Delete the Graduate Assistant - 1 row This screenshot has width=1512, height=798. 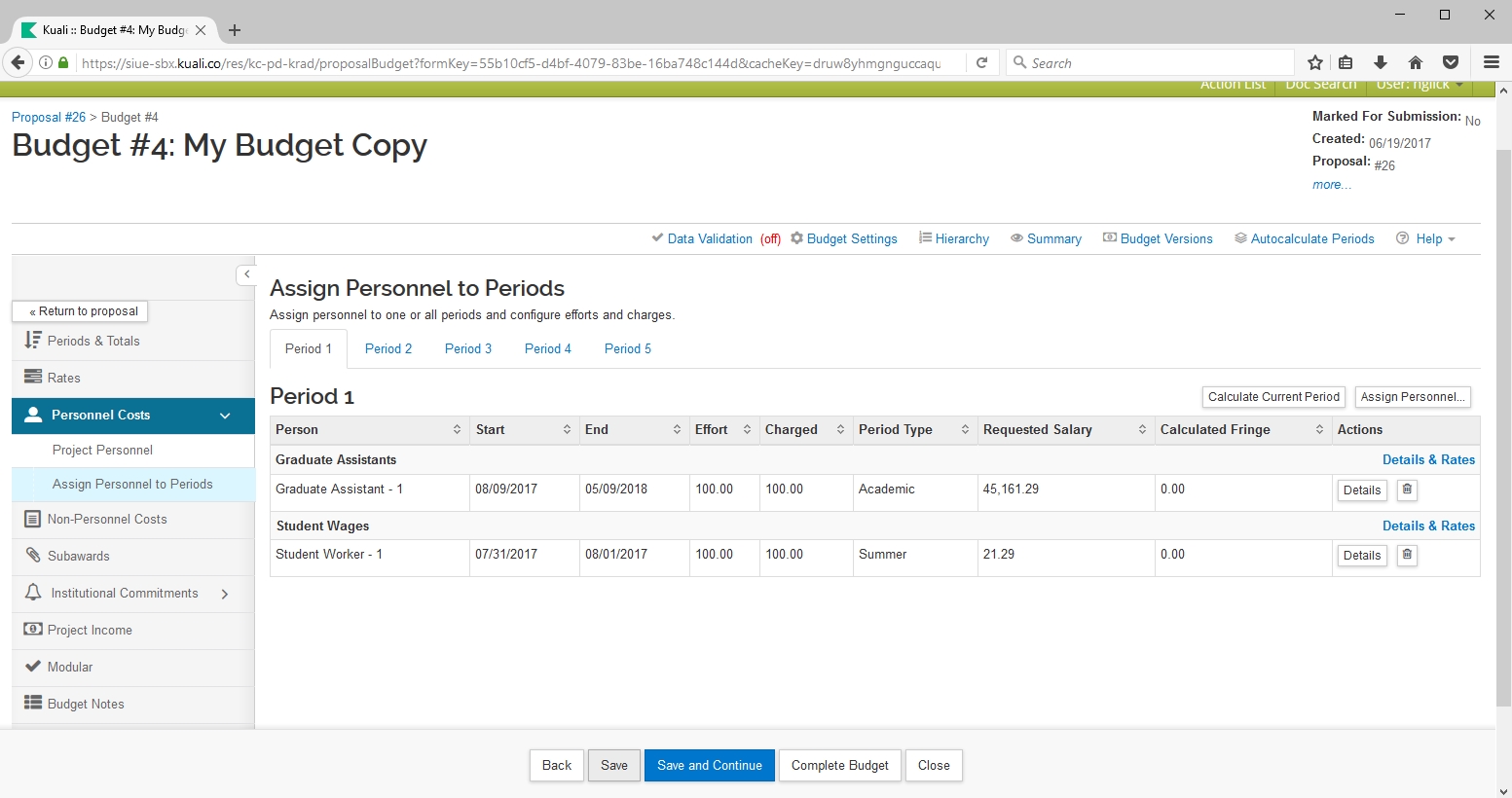[x=1407, y=490]
